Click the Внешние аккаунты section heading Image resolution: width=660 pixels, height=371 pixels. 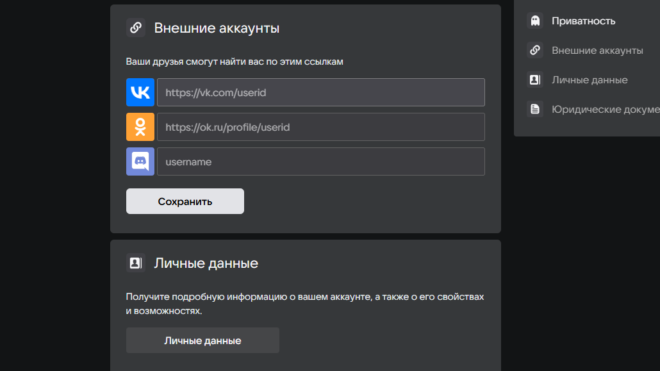tap(216, 28)
